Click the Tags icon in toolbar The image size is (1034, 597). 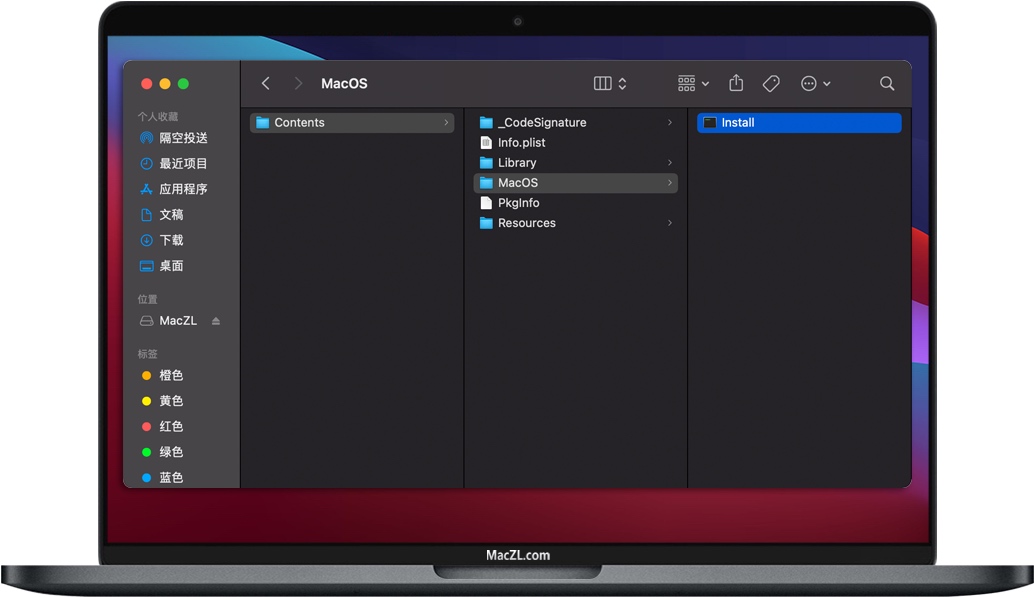pos(771,84)
